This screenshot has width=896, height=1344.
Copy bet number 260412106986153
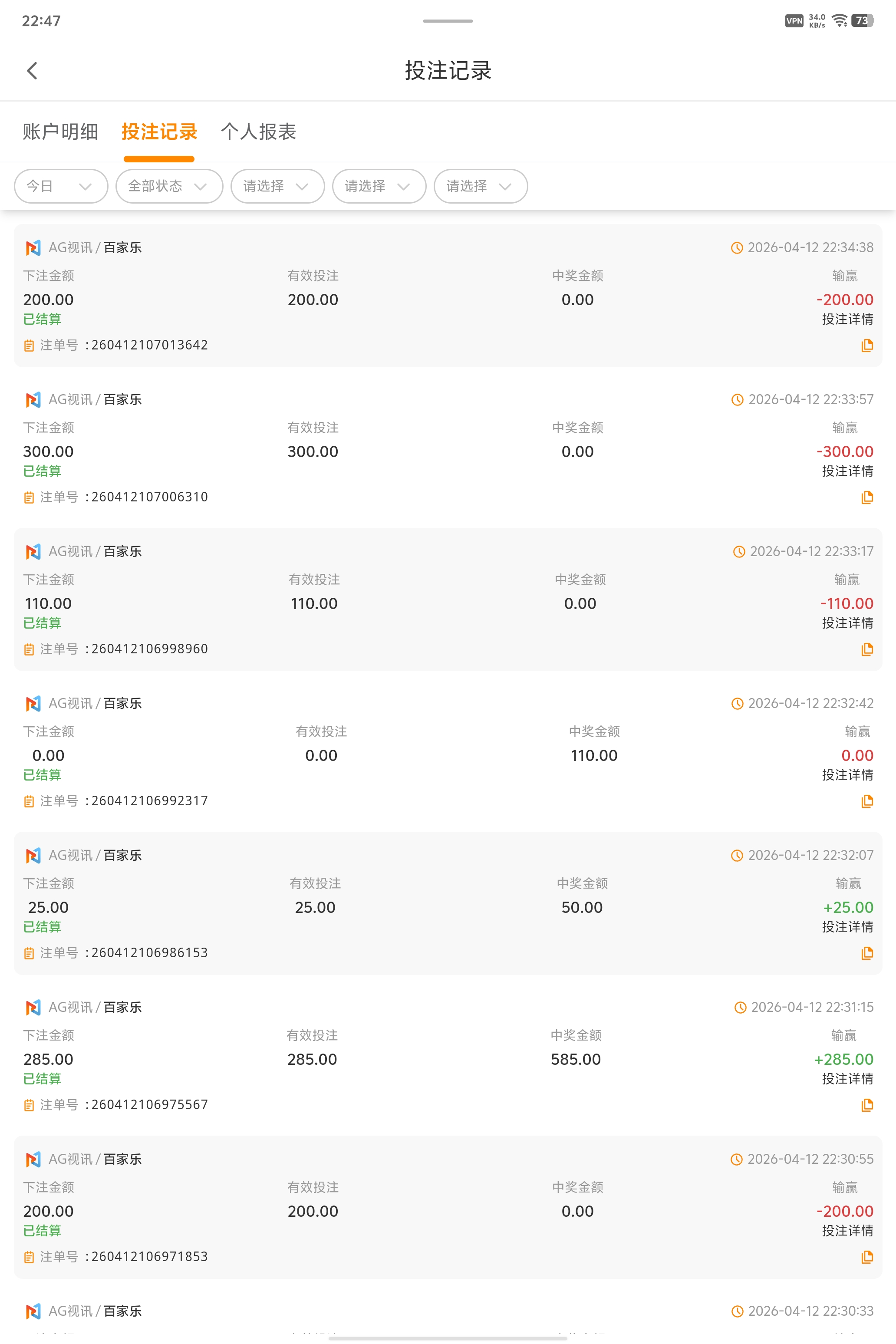click(866, 953)
